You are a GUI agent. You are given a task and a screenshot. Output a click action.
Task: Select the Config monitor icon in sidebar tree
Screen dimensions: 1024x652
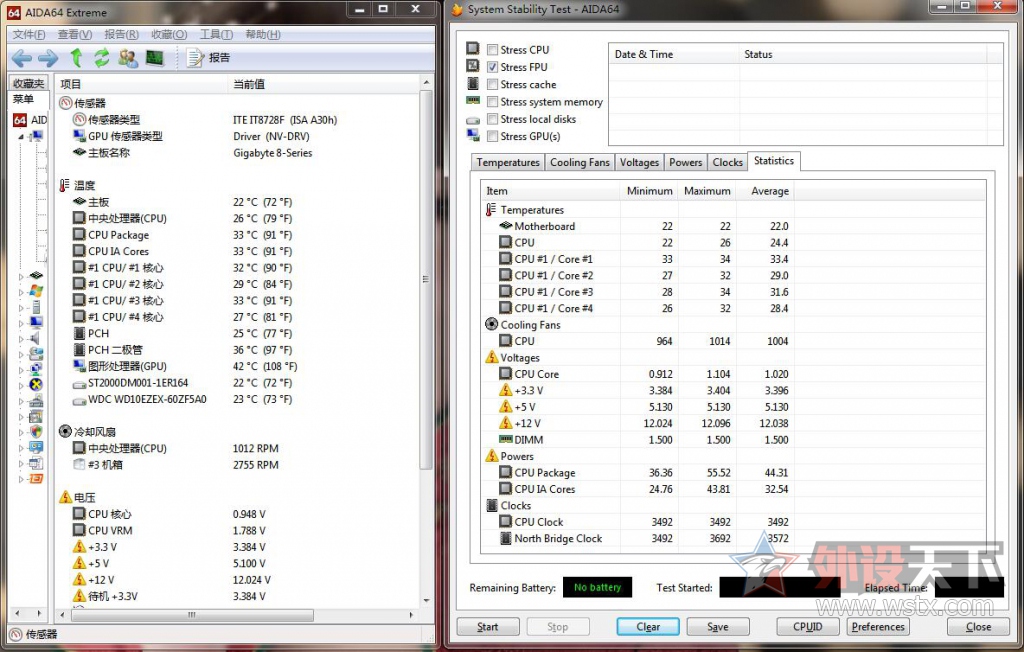pos(37,448)
